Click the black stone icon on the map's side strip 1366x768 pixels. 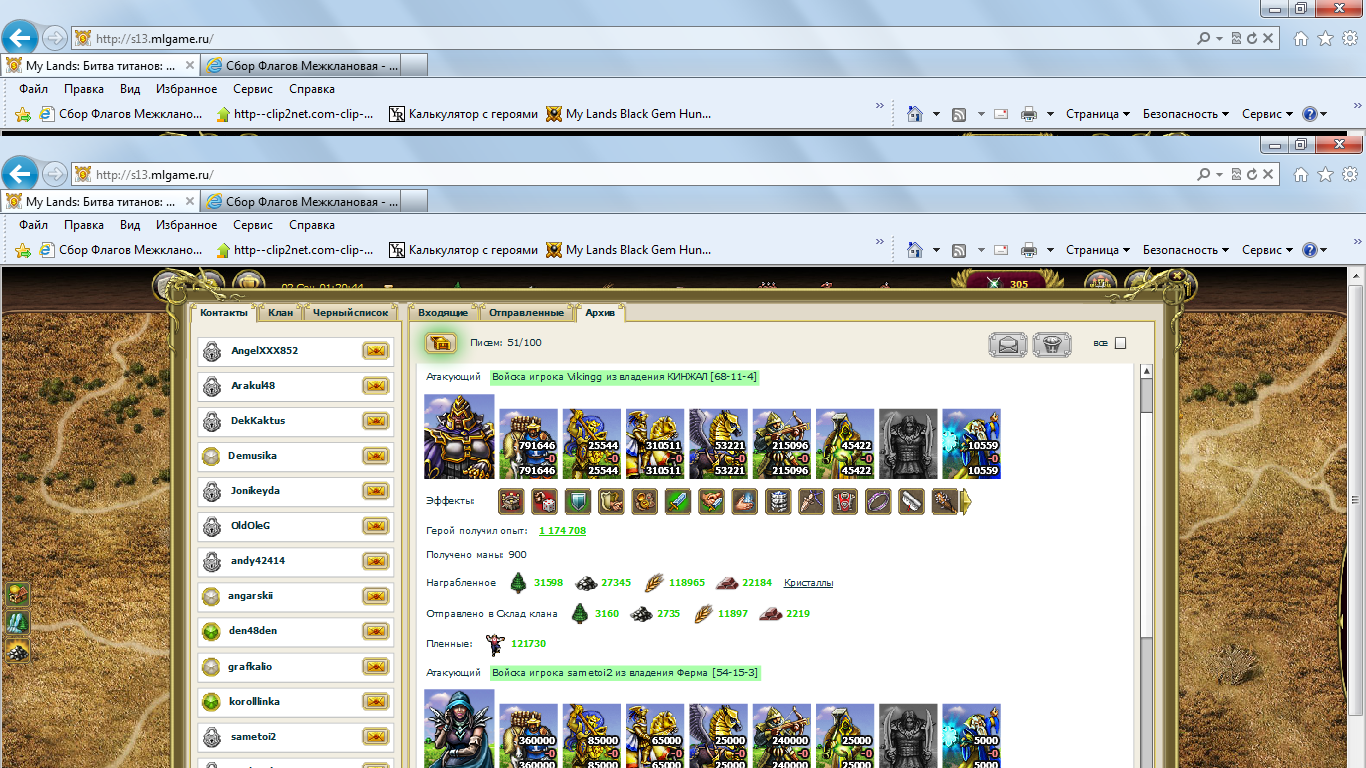coord(18,651)
